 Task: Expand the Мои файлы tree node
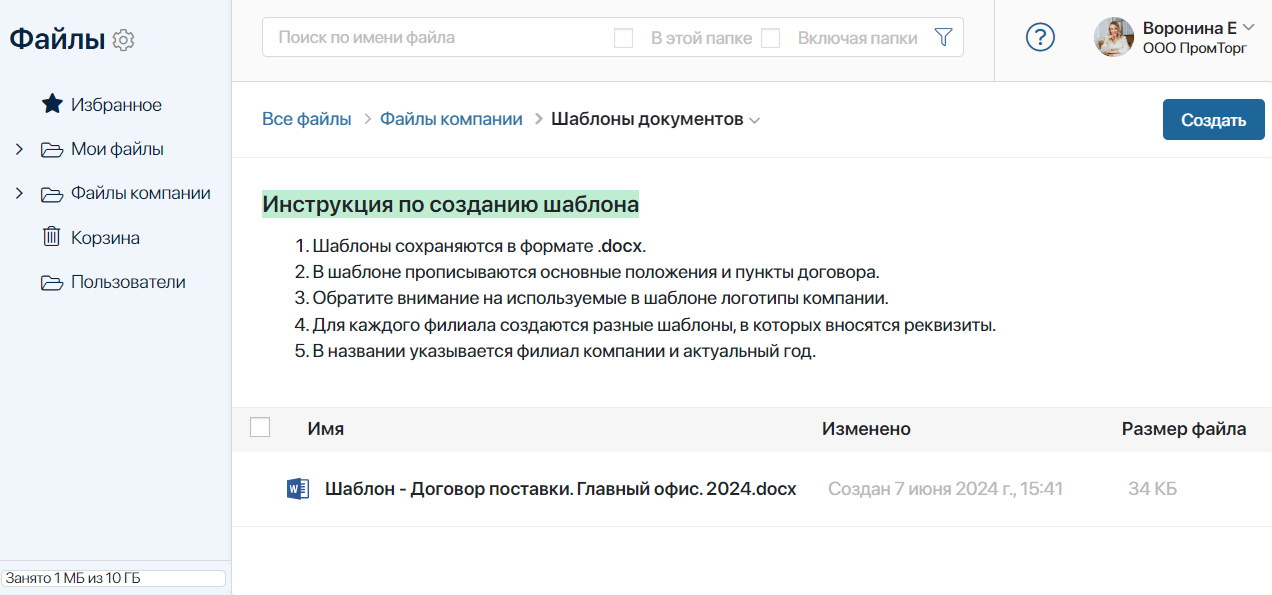coord(19,150)
